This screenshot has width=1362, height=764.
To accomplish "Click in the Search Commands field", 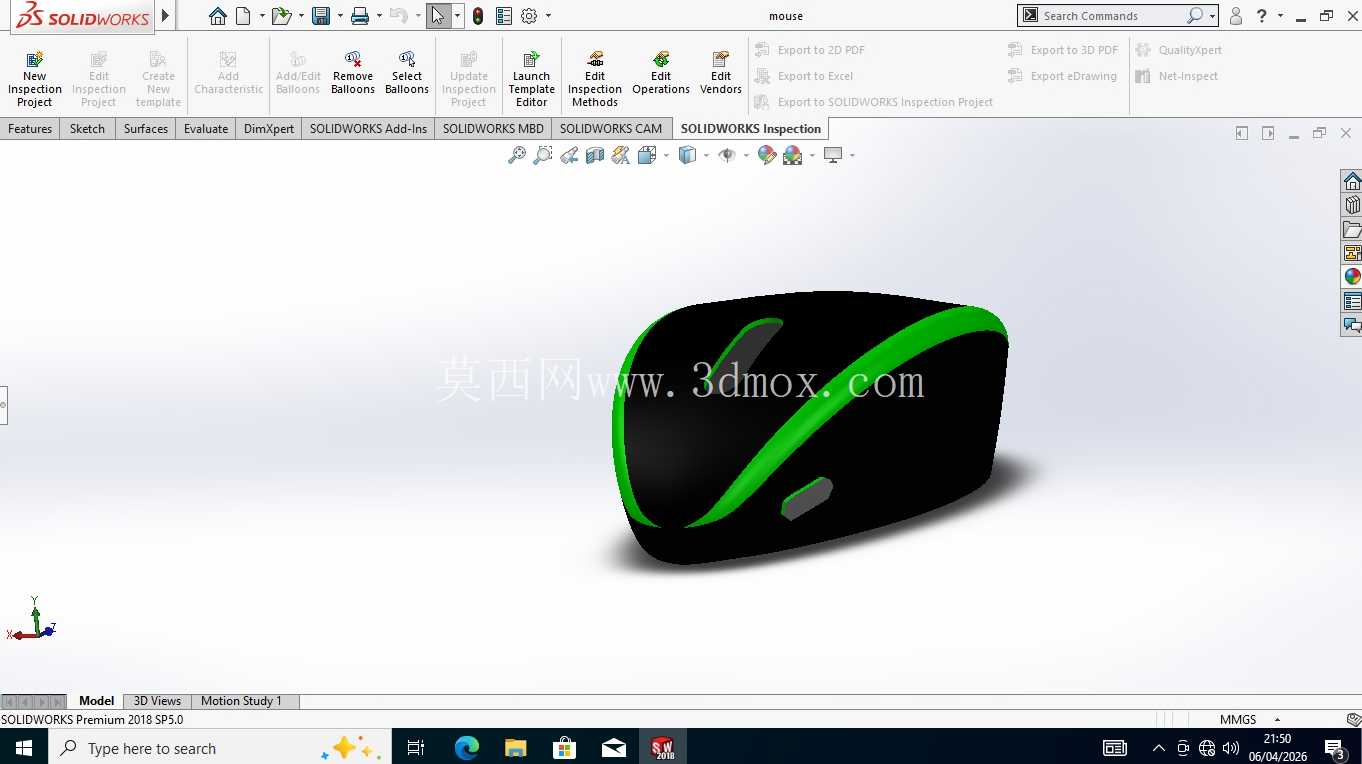I will click(x=1112, y=16).
